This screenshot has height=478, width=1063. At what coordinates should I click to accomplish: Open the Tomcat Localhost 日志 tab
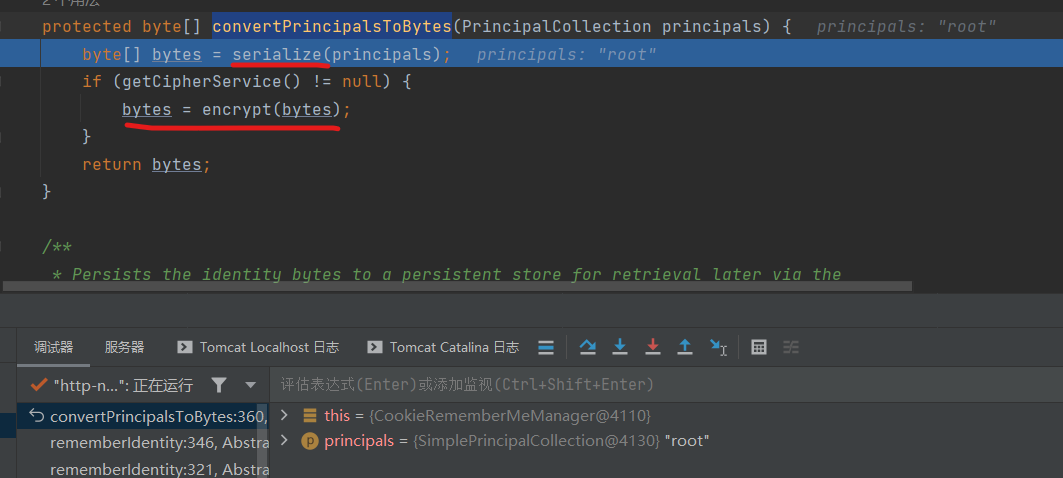(x=258, y=347)
